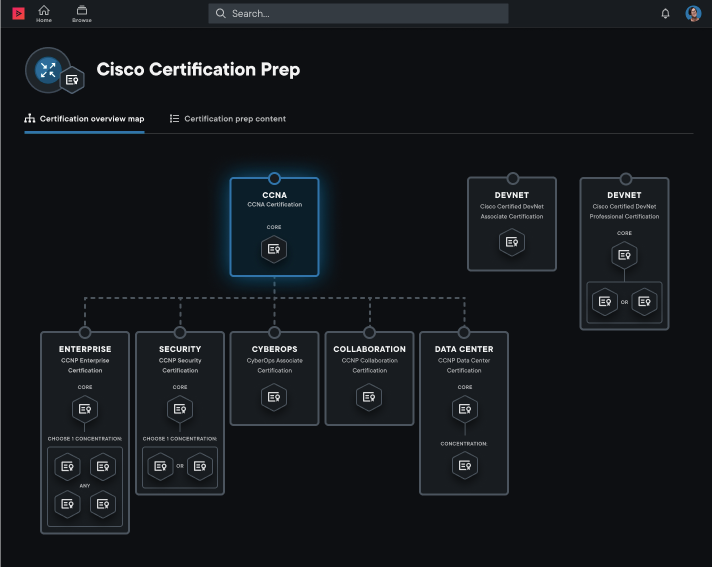Image resolution: width=712 pixels, height=567 pixels.
Task: Open DevNet Professional first concentration icon
Action: 605,301
